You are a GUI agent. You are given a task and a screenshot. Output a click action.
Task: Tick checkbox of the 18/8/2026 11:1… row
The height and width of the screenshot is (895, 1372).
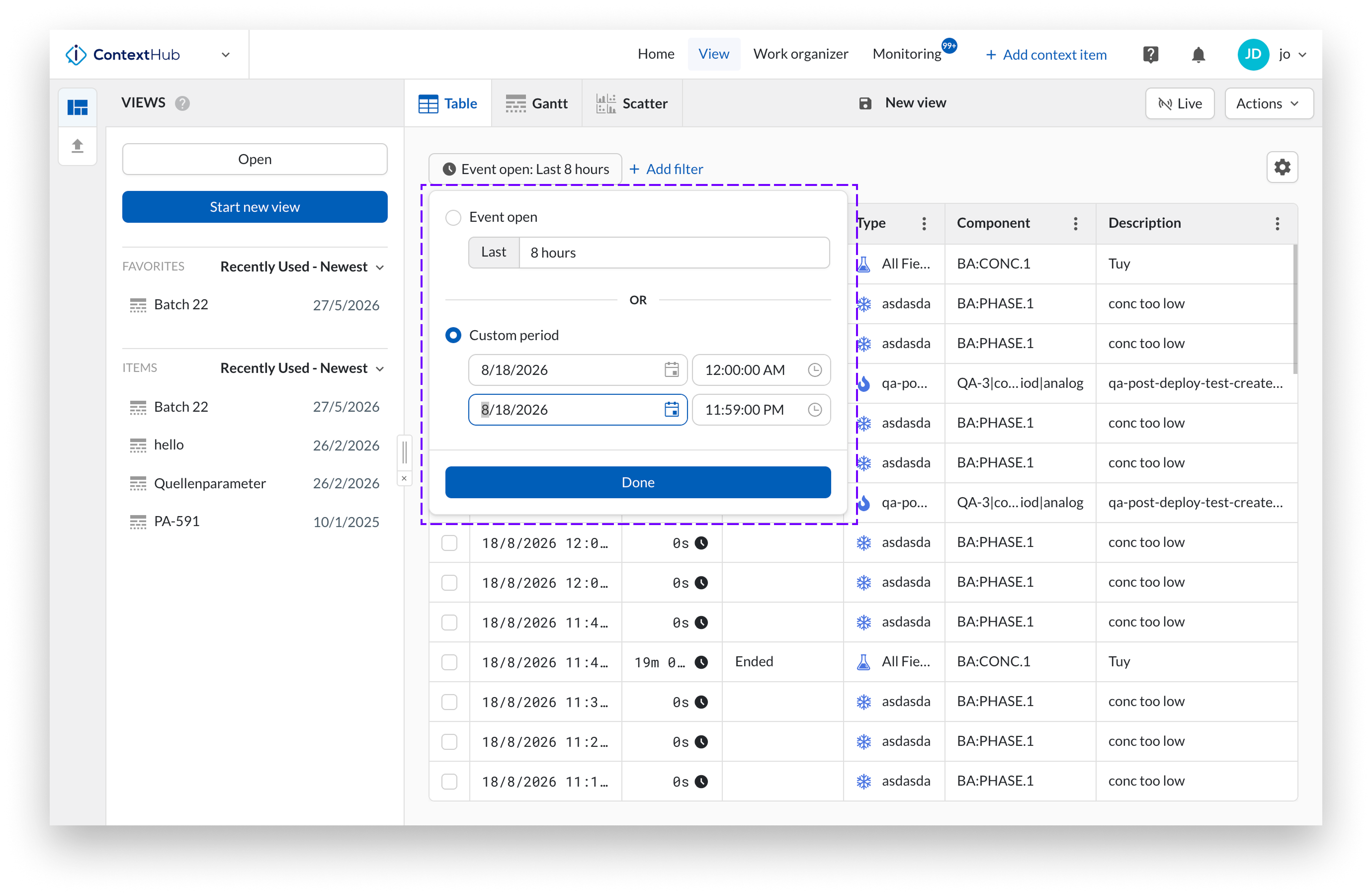(x=449, y=782)
